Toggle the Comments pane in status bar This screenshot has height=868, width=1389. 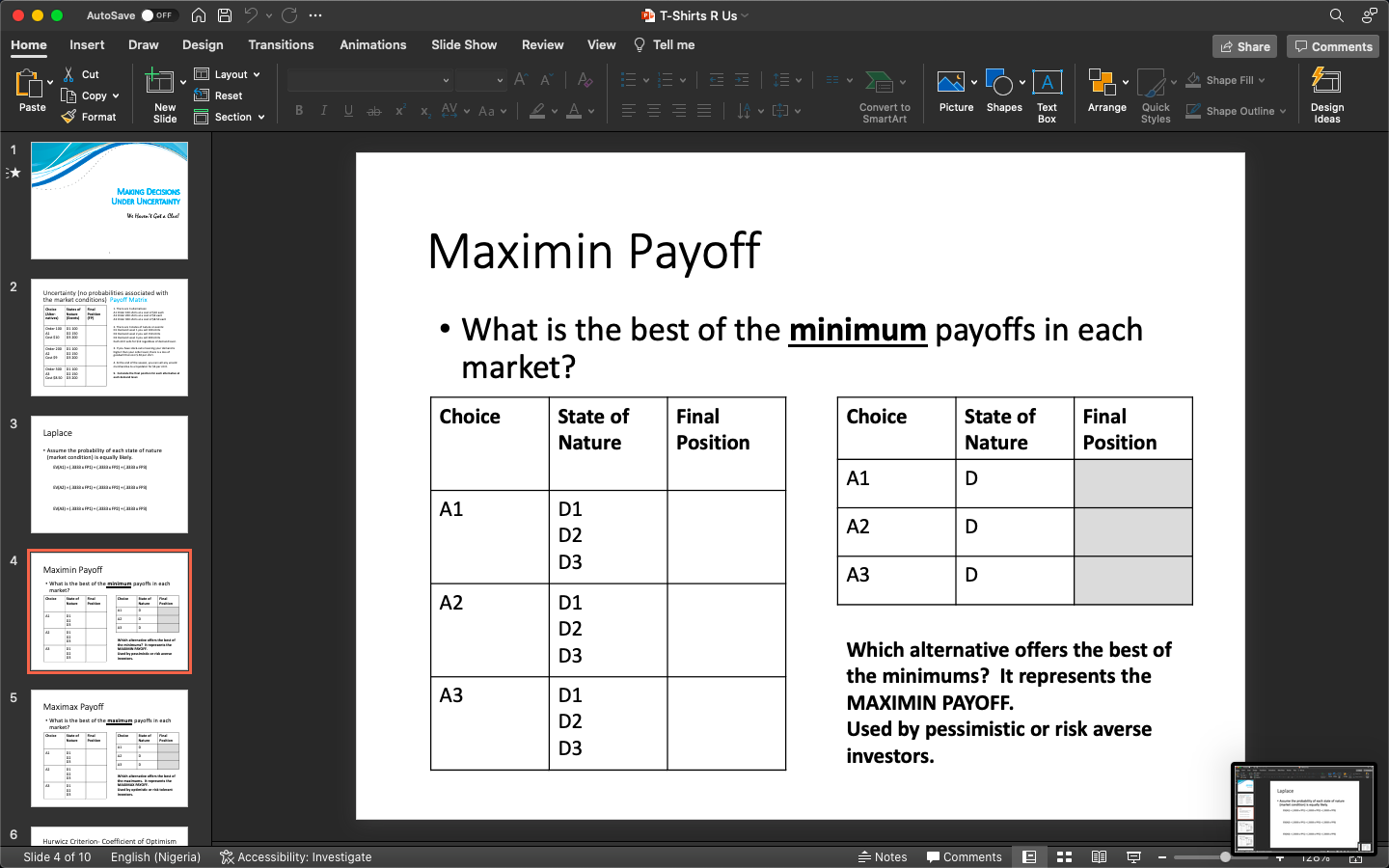965,856
